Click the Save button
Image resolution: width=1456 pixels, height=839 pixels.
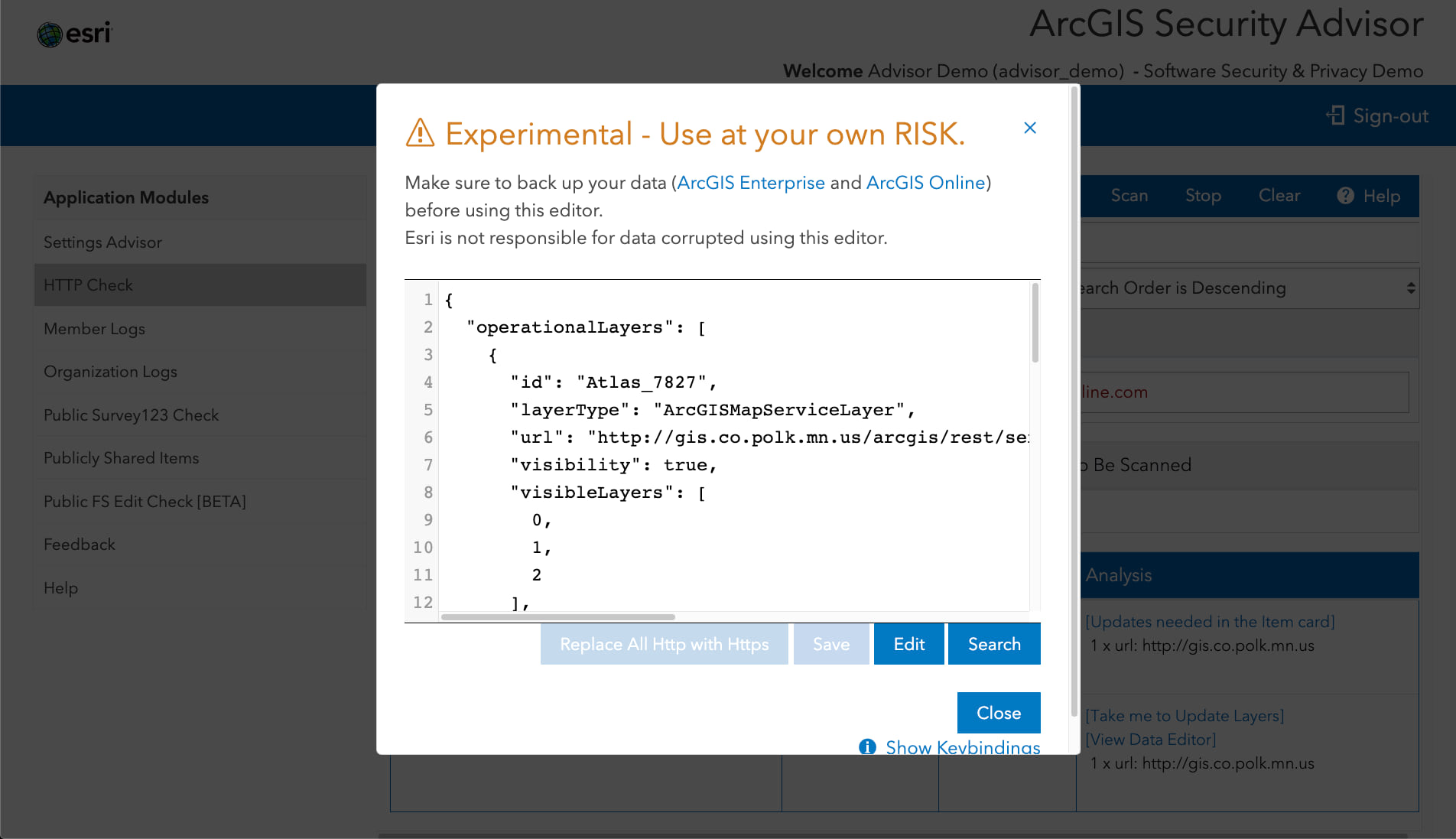pos(831,644)
